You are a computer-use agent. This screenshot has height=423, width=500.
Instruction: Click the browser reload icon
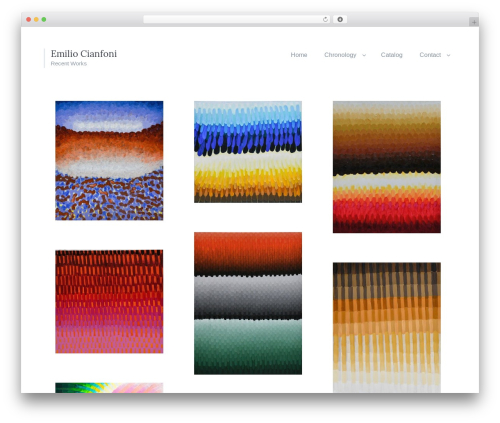tap(325, 20)
